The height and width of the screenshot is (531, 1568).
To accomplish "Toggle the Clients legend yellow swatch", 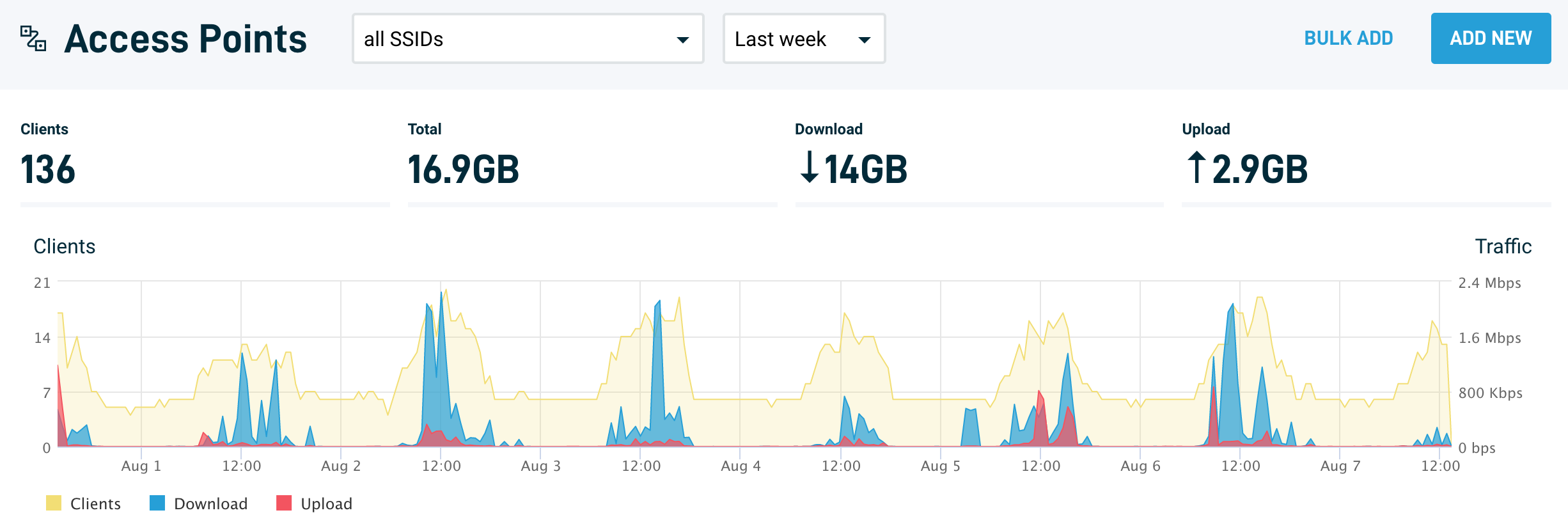I will [x=54, y=503].
